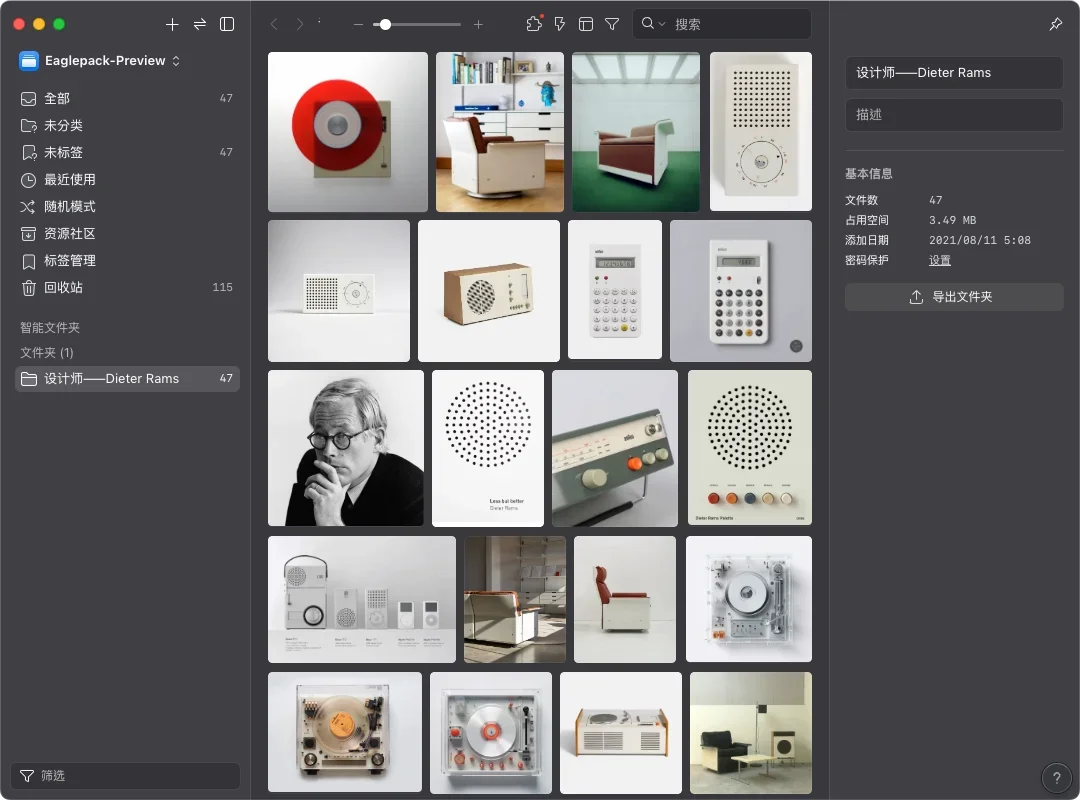Viewport: 1080px width, 800px height.
Task: Click the switch library arrows icon
Action: pos(200,24)
